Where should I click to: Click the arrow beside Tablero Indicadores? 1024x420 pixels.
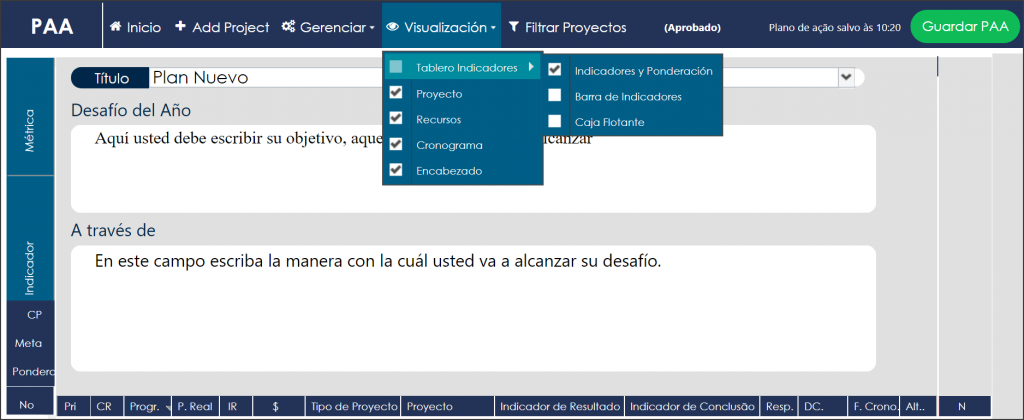[531, 67]
